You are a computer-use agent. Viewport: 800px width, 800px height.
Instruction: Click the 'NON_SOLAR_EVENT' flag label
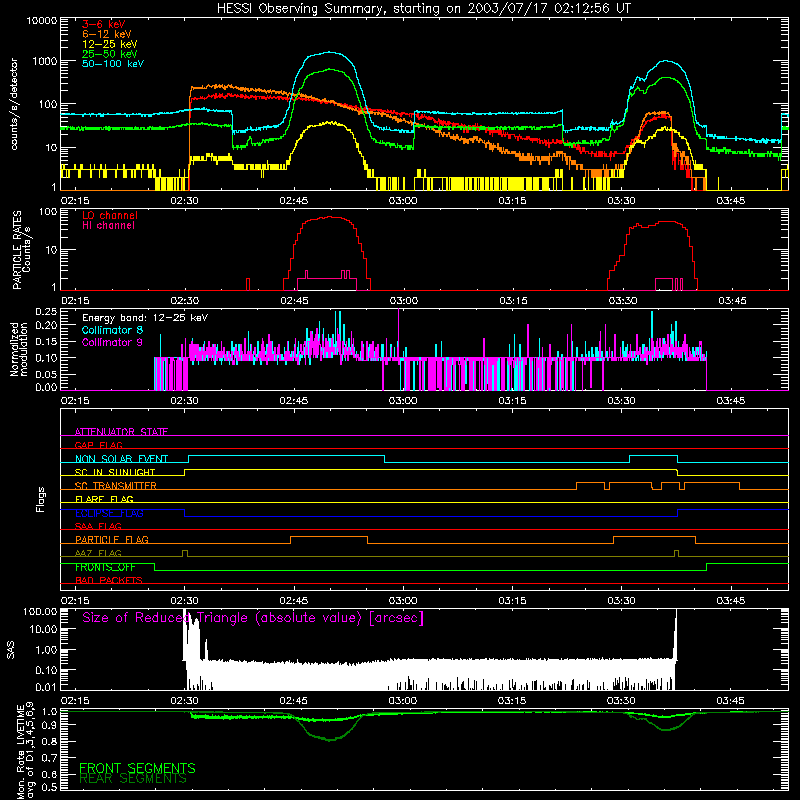(121, 459)
